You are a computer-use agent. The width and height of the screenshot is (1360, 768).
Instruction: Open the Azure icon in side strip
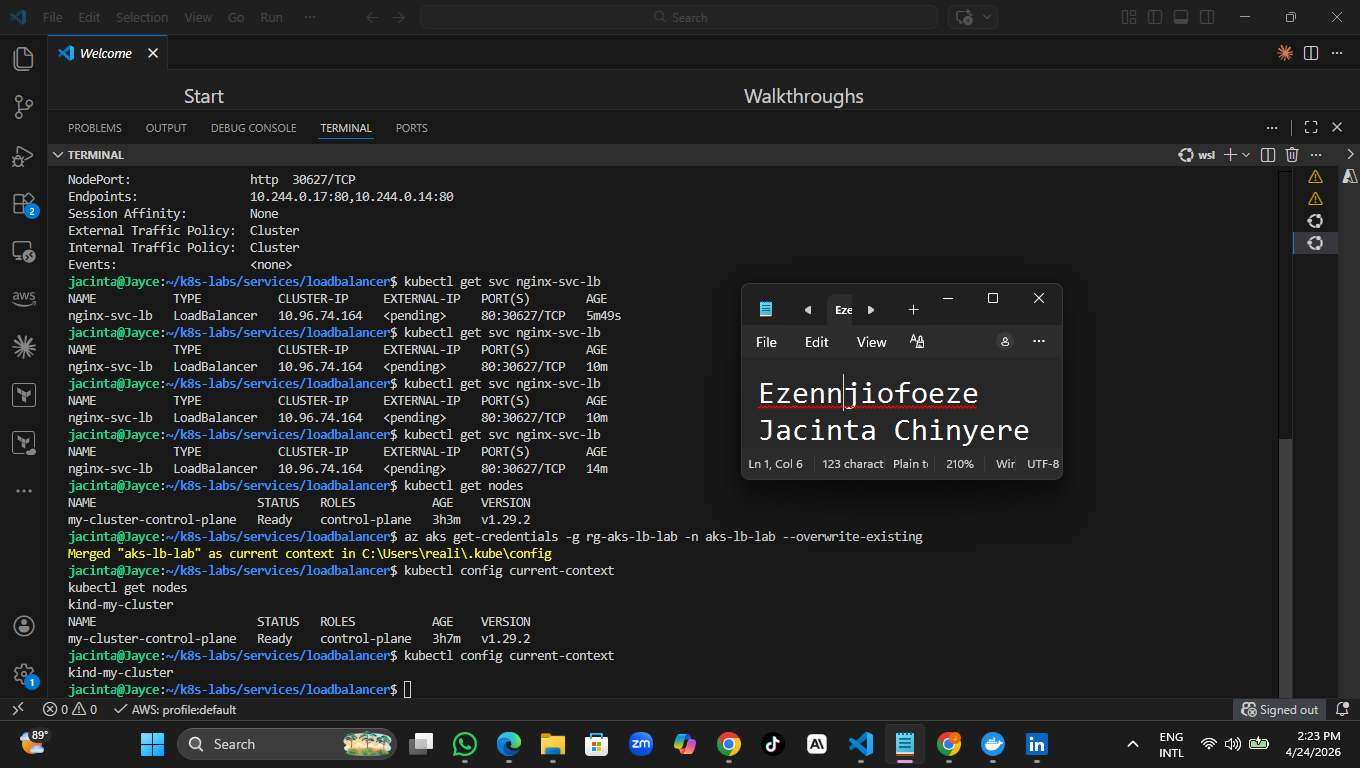tap(1349, 177)
